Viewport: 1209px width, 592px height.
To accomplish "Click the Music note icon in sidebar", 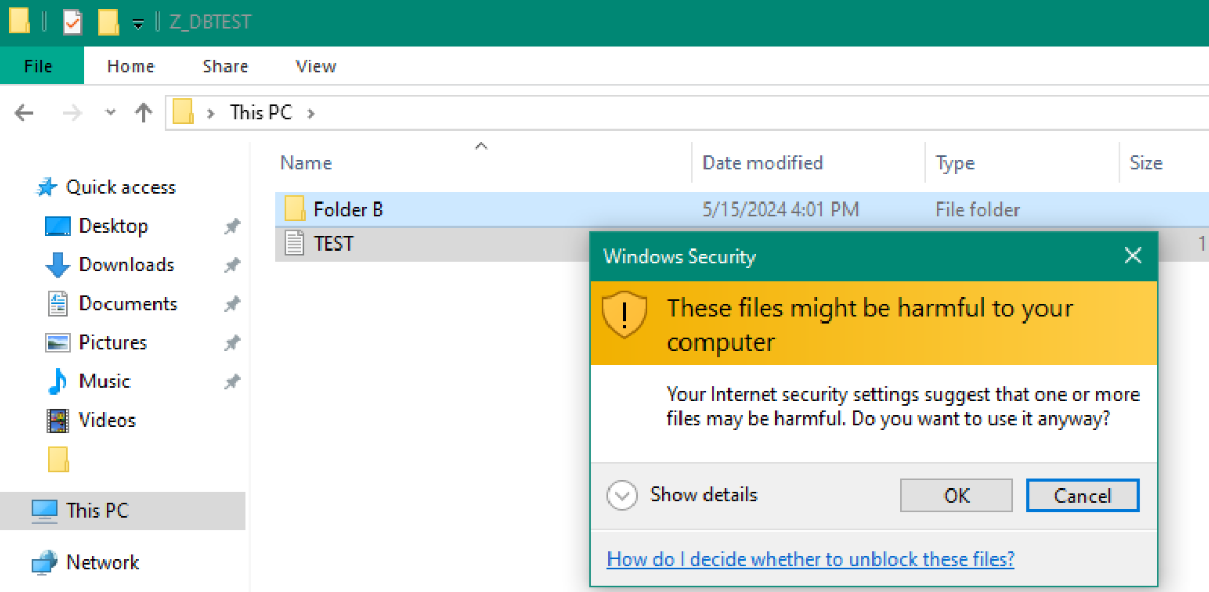I will pyautogui.click(x=58, y=381).
